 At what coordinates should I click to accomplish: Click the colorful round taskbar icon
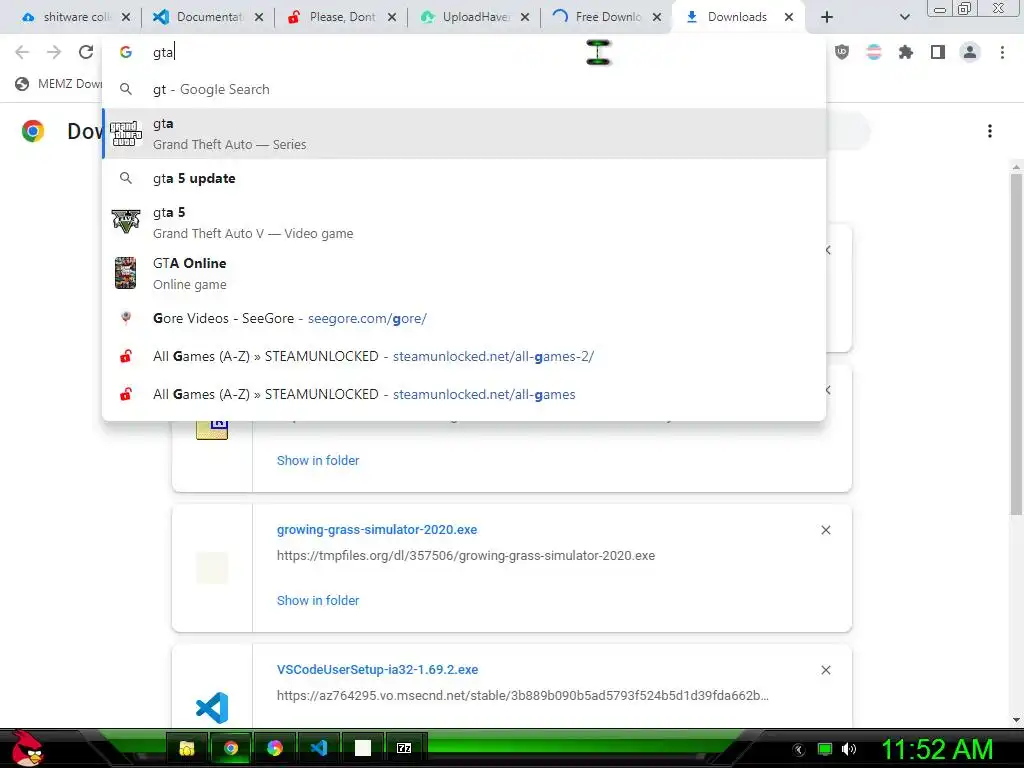[275, 748]
